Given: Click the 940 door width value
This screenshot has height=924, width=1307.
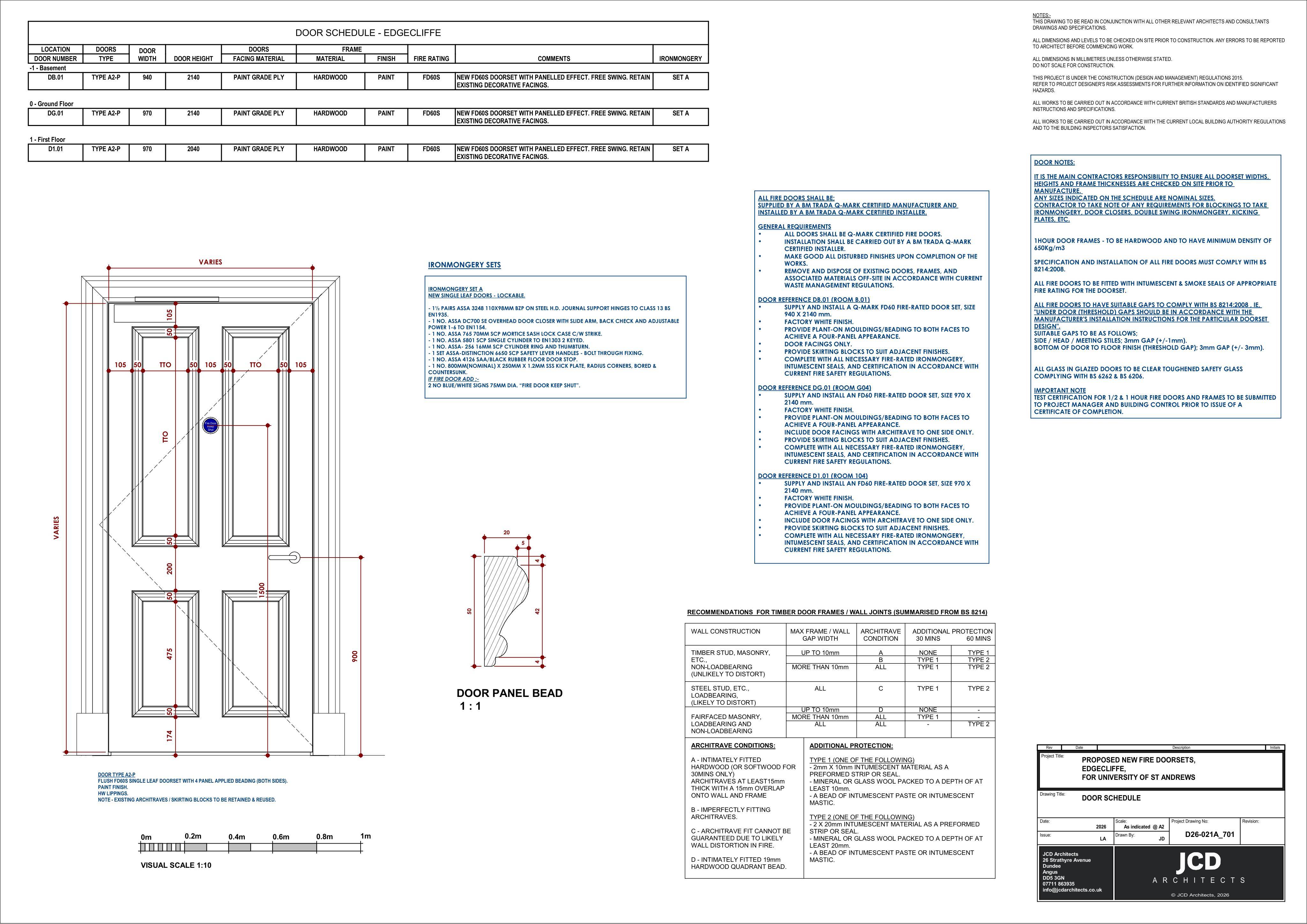Looking at the screenshot, I should 147,78.
